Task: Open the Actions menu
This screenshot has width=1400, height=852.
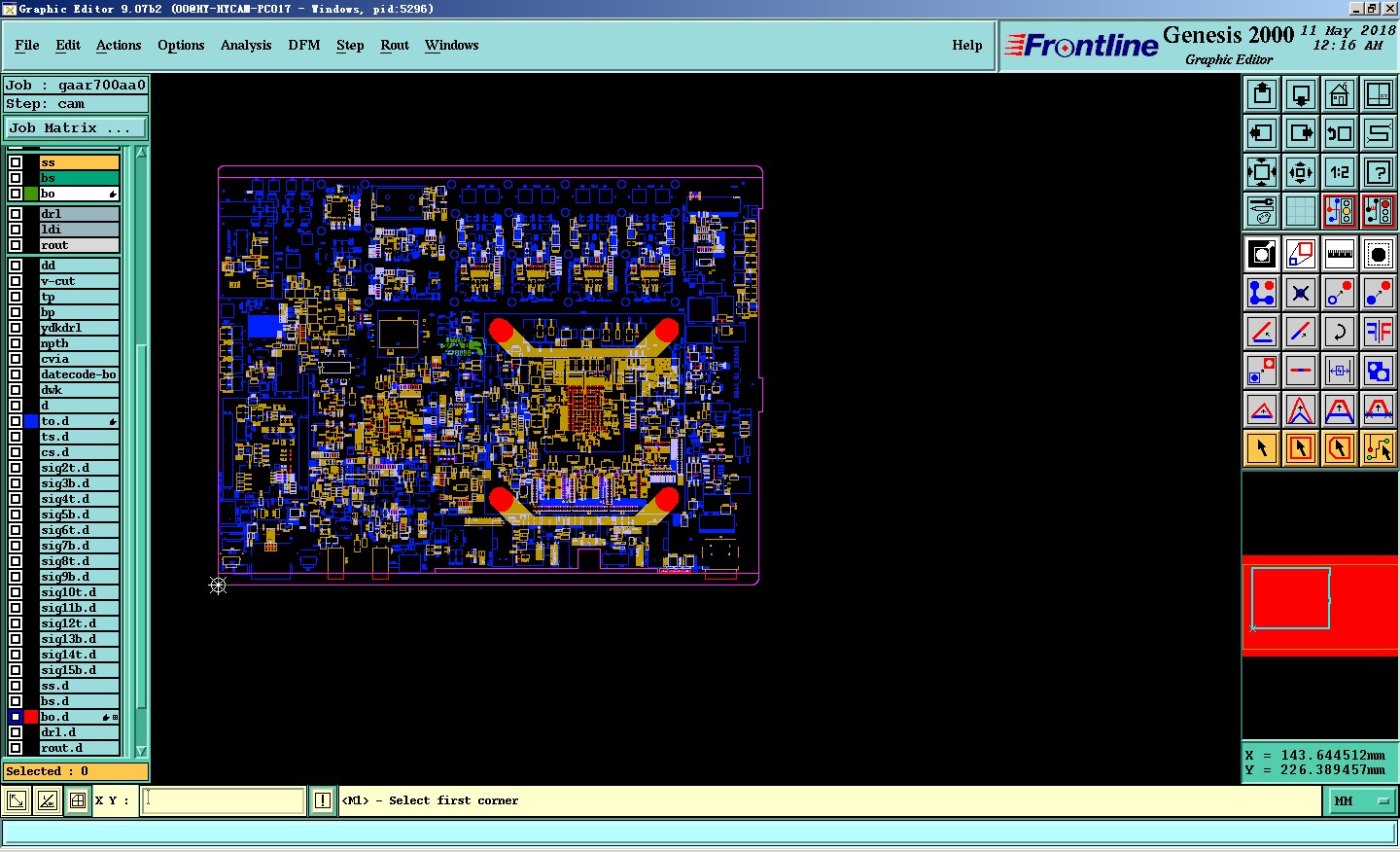Action: pyautogui.click(x=119, y=45)
